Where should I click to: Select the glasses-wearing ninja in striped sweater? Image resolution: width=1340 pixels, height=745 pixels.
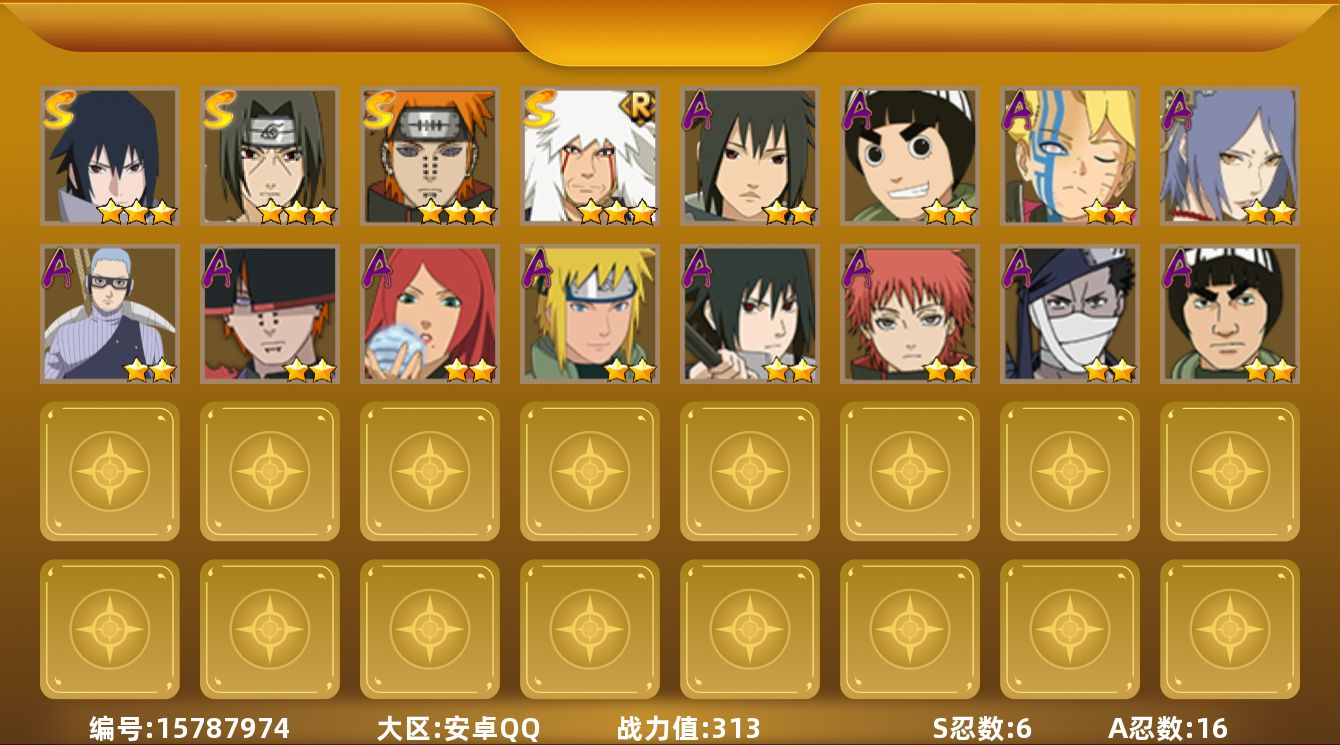(110, 314)
